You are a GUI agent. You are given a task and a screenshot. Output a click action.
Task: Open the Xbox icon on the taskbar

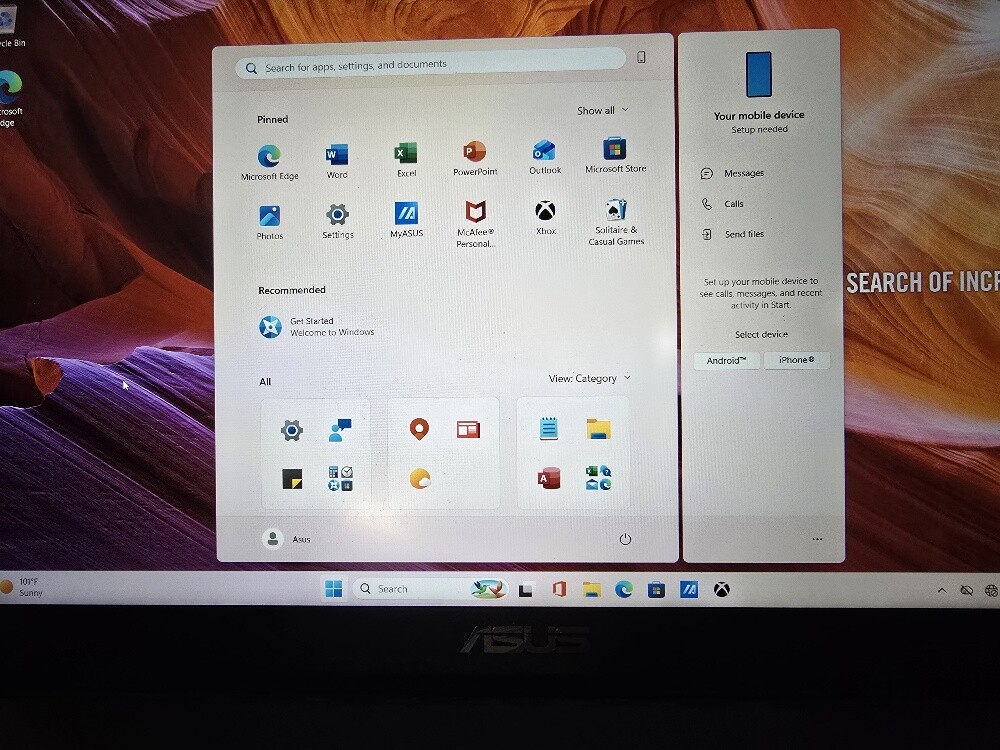[721, 590]
